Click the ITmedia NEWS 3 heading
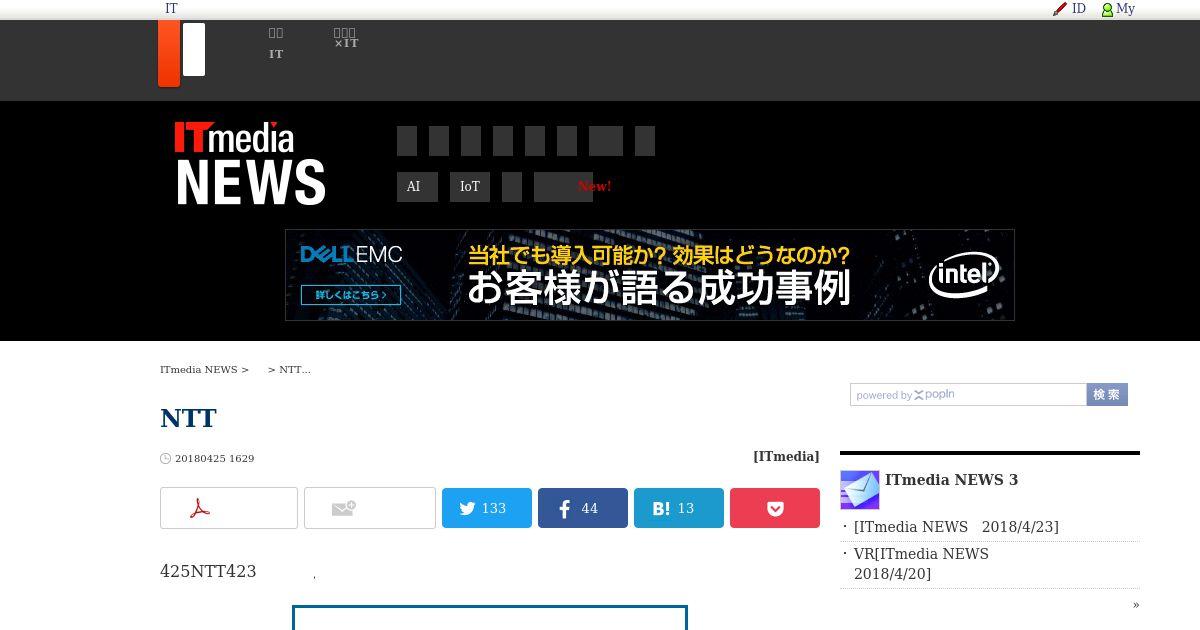Viewport: 1200px width, 630px height. [951, 480]
